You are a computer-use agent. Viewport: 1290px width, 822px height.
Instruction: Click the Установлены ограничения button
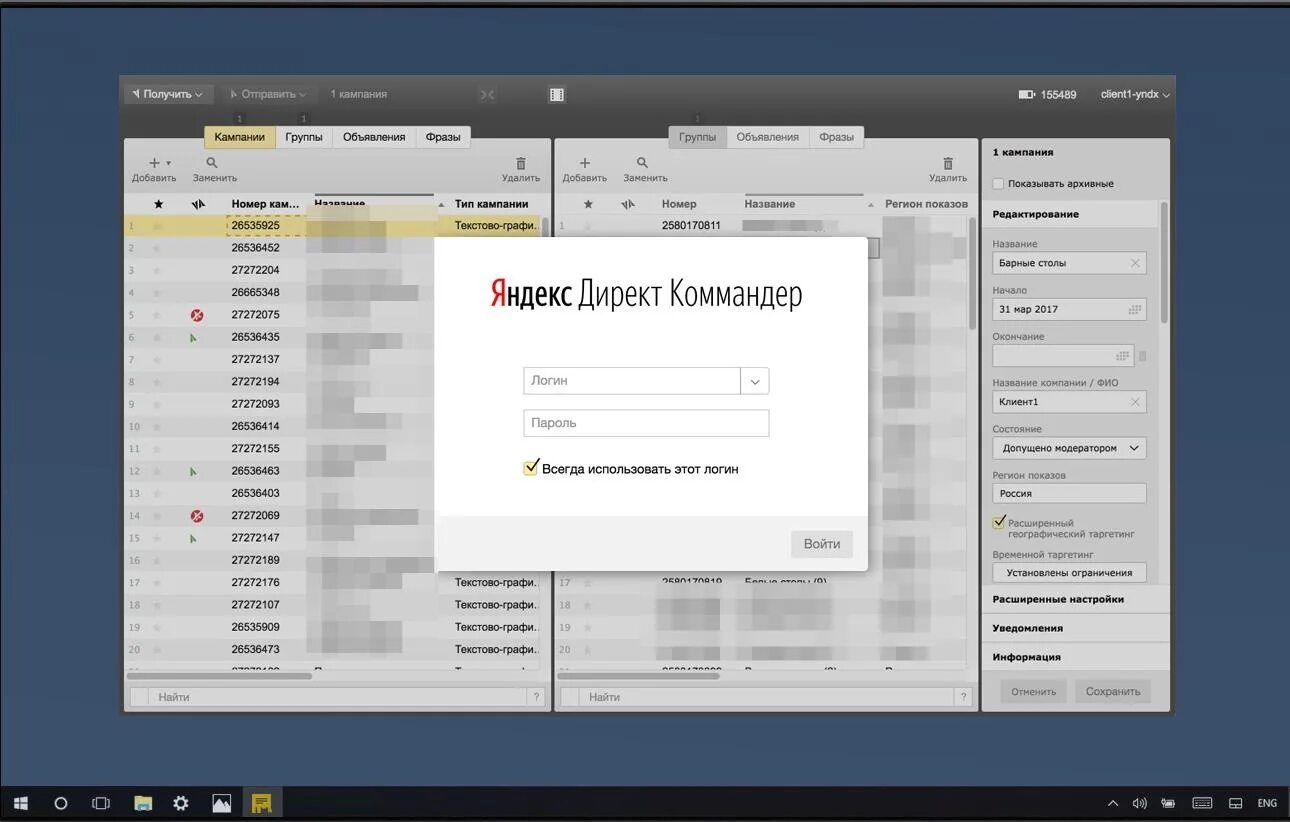pos(1069,573)
